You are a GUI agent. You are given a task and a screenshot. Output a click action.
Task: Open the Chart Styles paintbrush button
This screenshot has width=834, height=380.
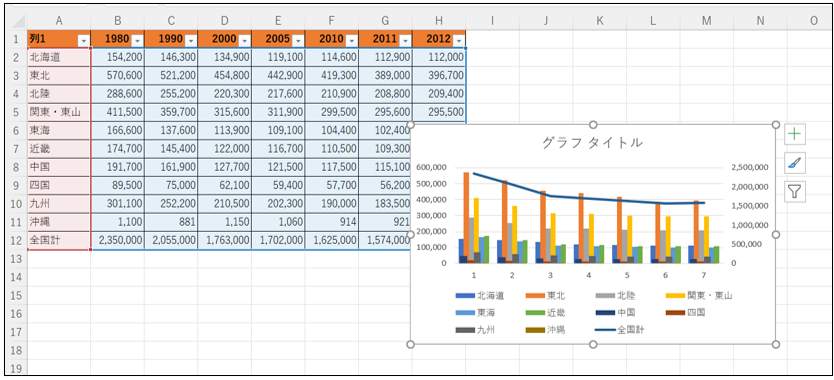(x=795, y=163)
